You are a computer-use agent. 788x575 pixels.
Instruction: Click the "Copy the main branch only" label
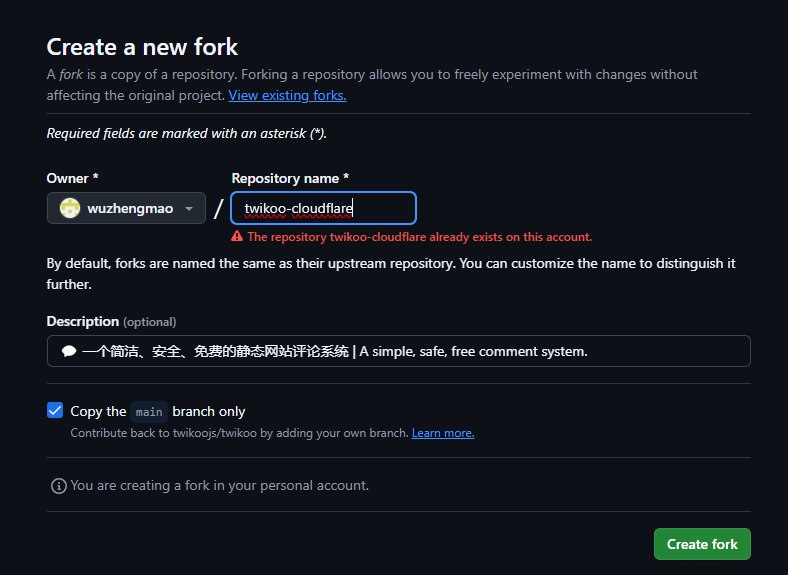coord(157,411)
